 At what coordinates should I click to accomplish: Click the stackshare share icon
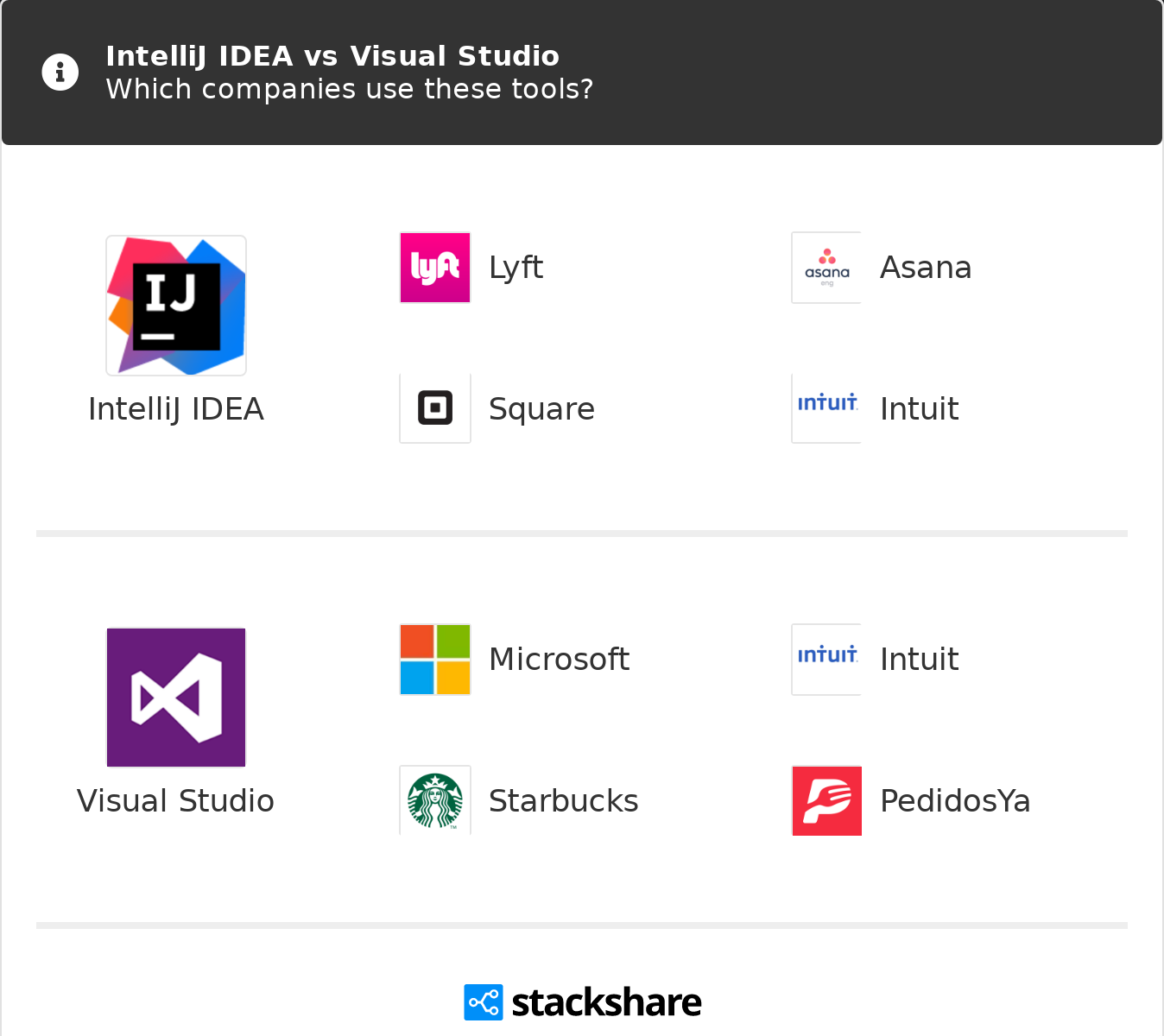coord(483,1002)
